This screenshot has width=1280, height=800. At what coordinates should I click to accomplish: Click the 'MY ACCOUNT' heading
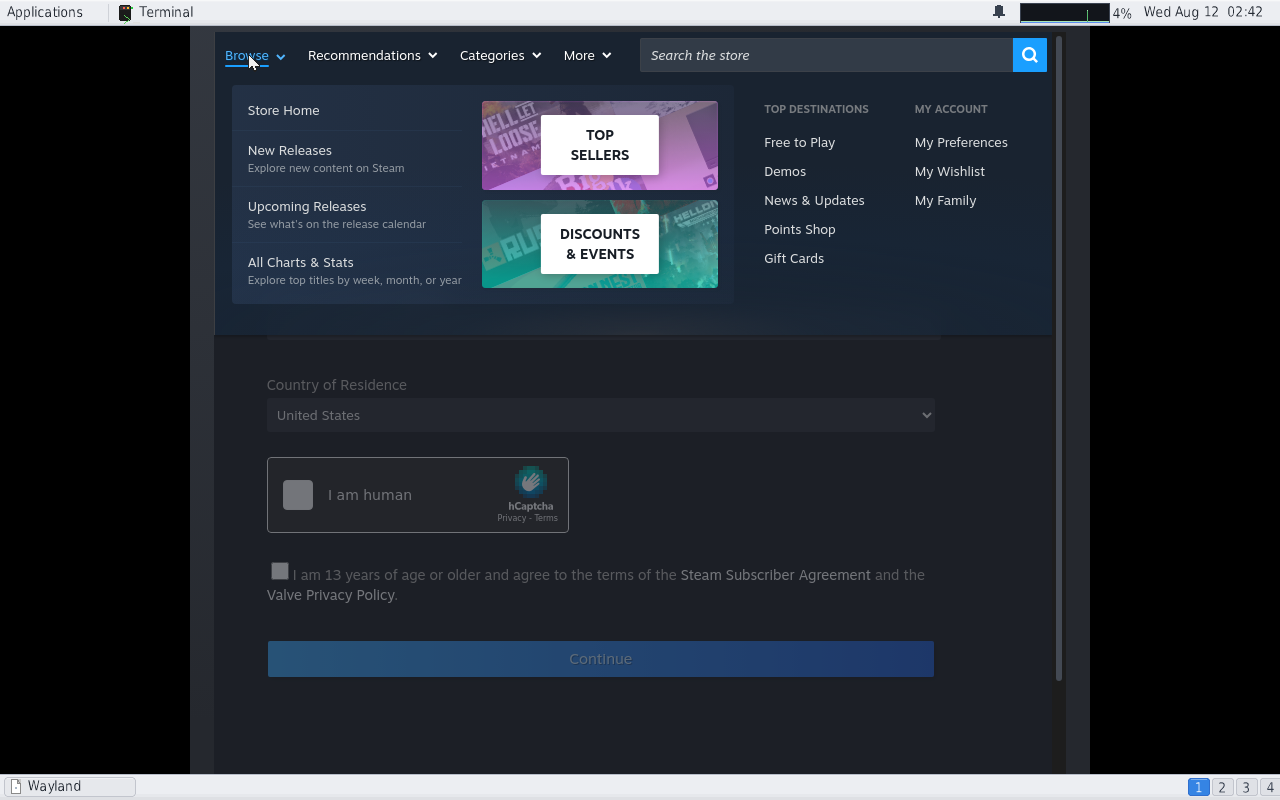951,109
